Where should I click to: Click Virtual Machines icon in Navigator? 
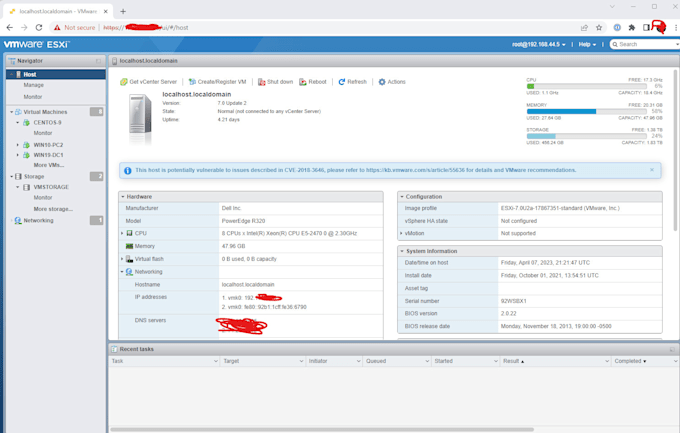point(18,112)
